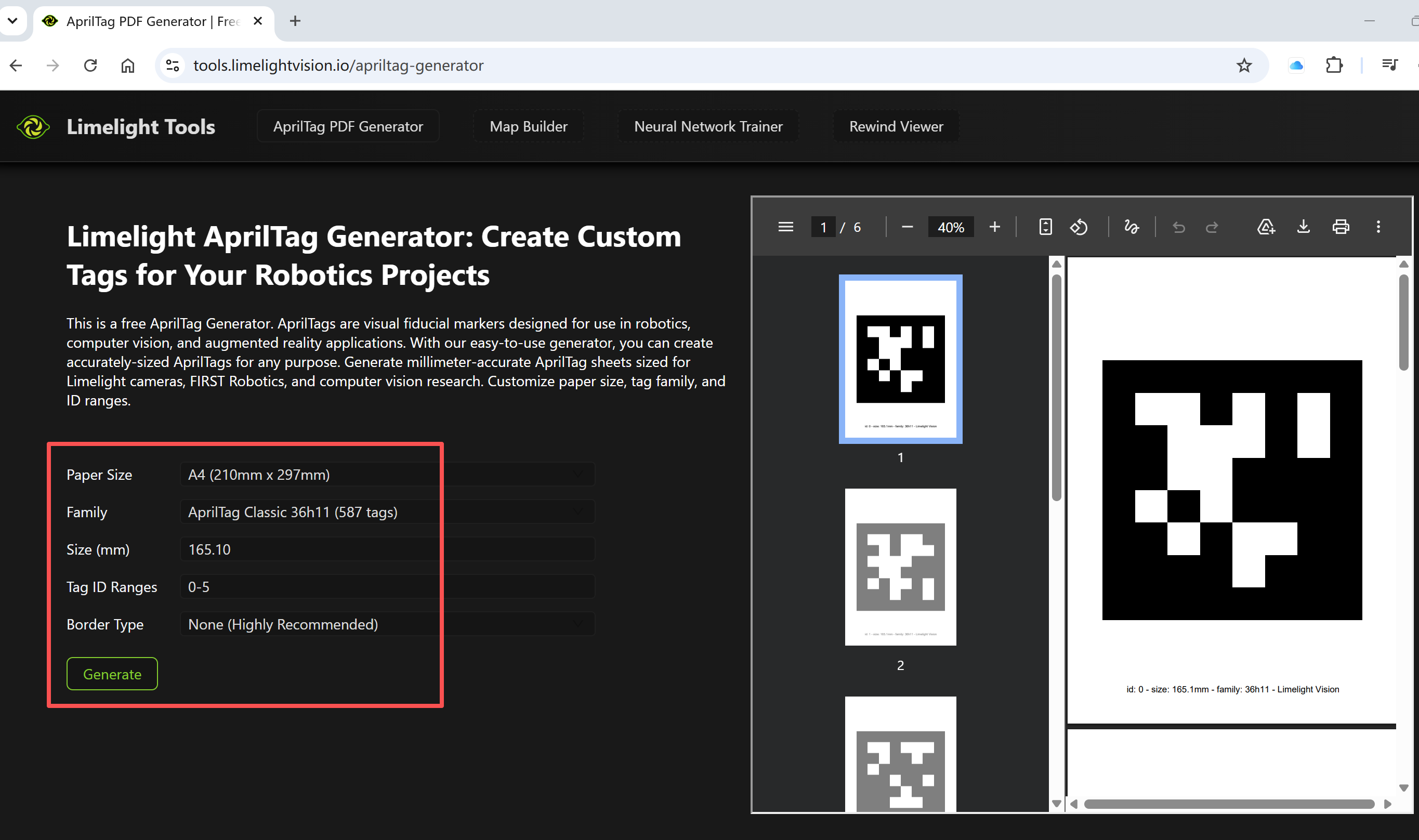
Task: Reload the current page
Action: (x=90, y=65)
